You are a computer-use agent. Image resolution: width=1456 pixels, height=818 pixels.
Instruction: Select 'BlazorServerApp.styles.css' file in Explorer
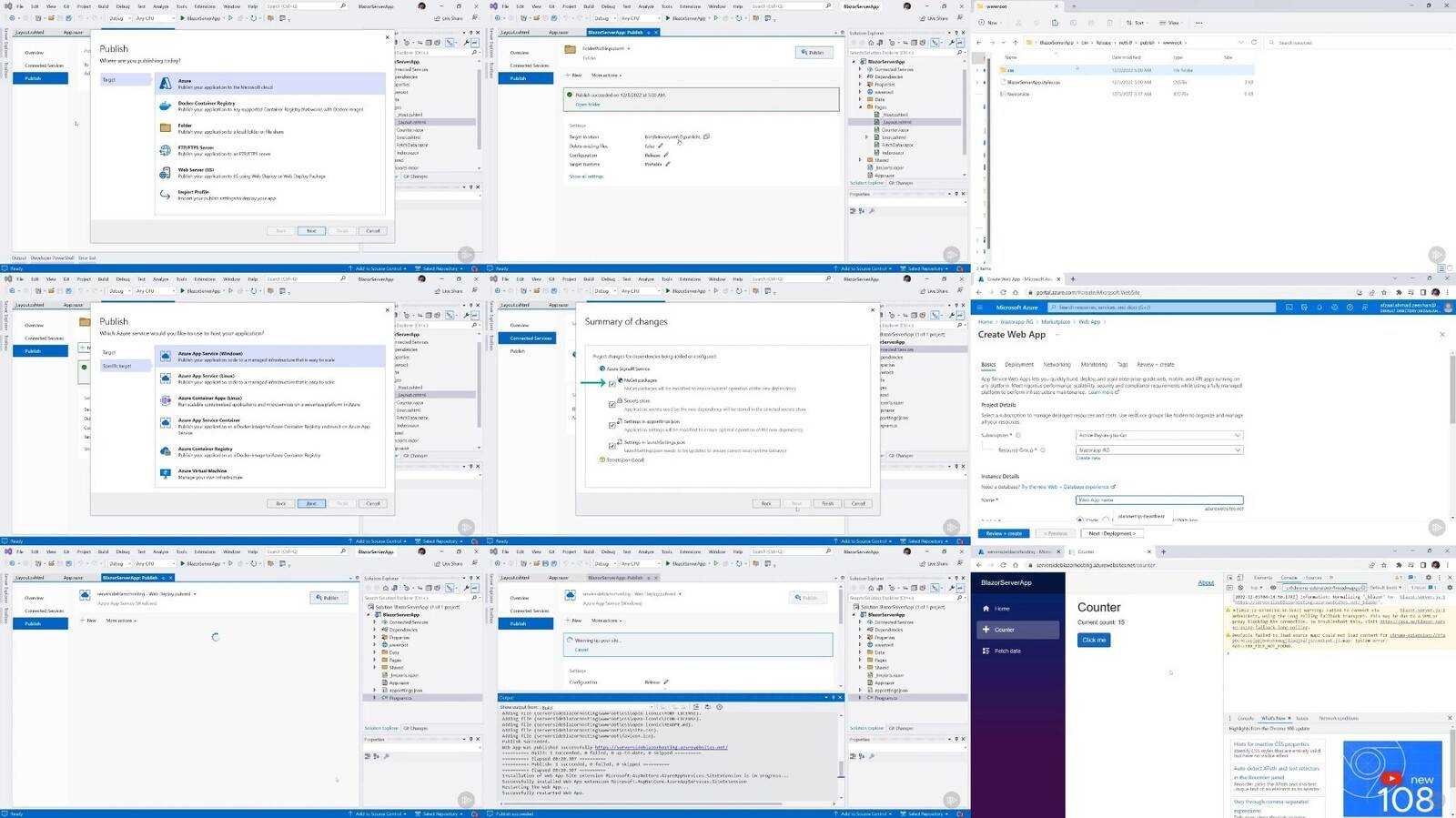pos(1127,82)
